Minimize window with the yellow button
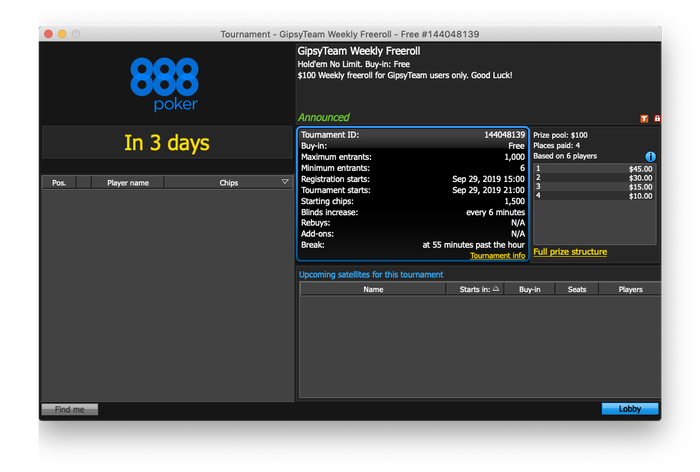This screenshot has height=472, width=700. click(x=62, y=34)
